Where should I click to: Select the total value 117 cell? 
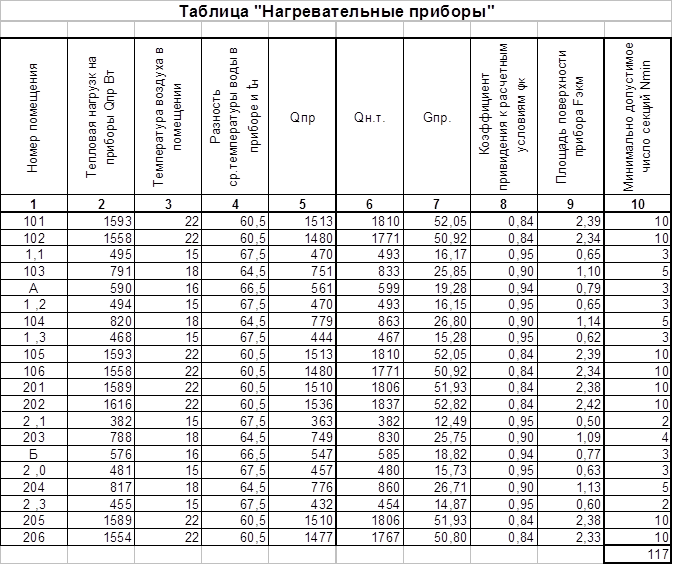click(x=638, y=552)
